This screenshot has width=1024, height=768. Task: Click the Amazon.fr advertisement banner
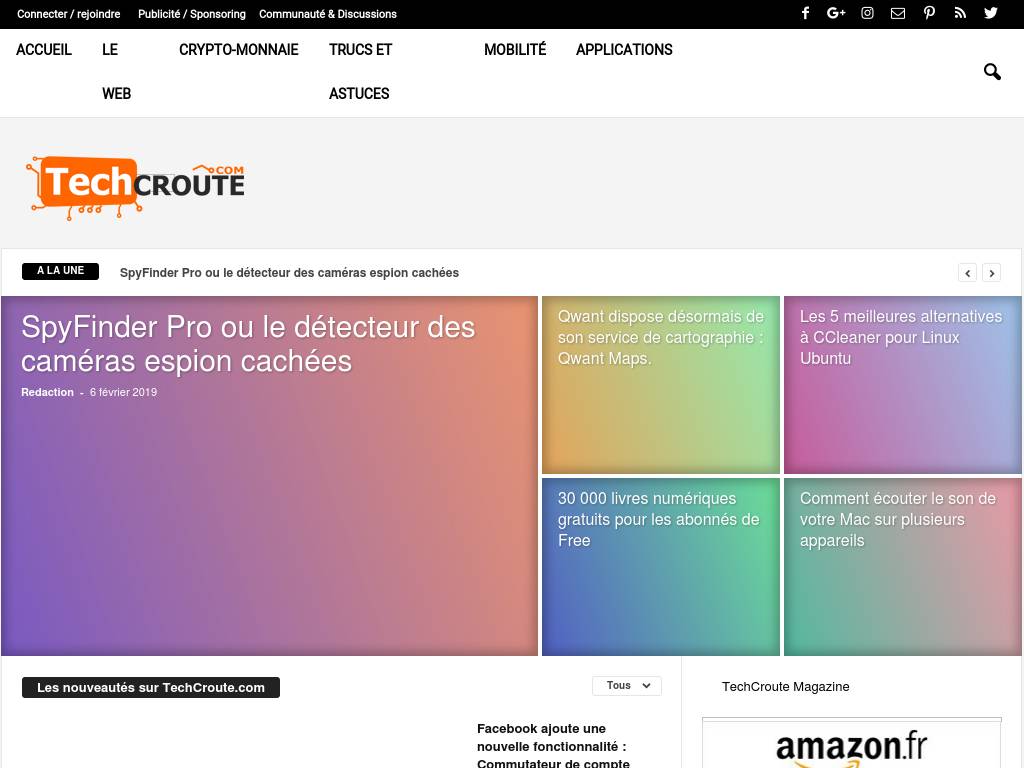pos(851,746)
